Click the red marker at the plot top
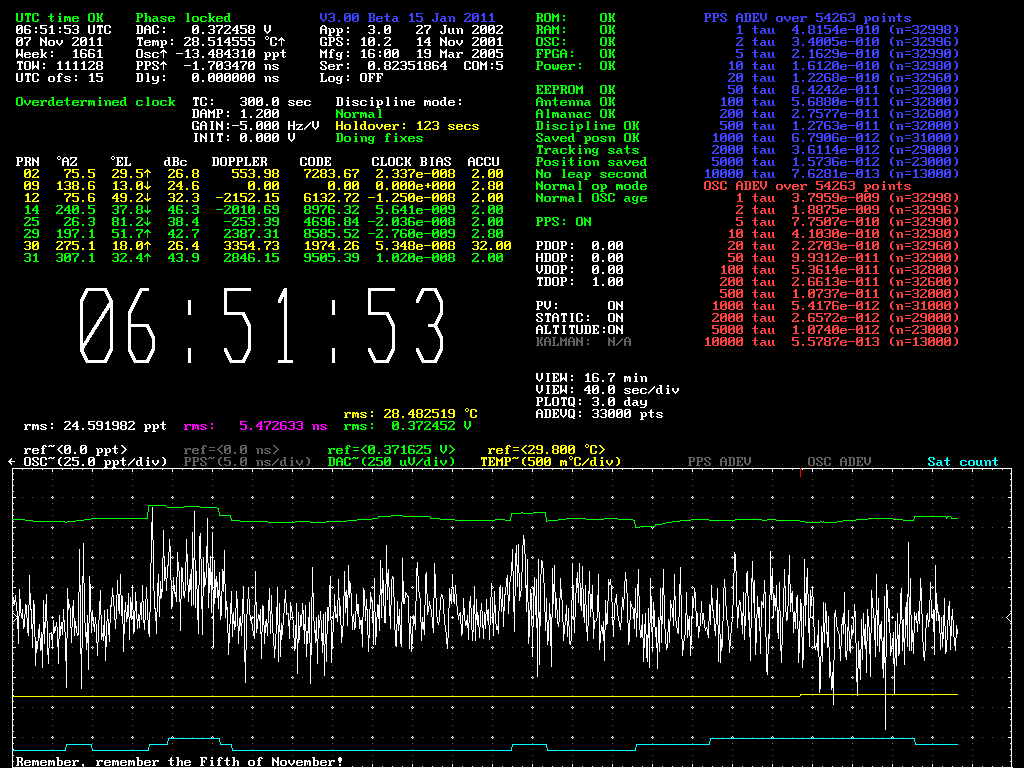The image size is (1024, 768). (x=801, y=472)
